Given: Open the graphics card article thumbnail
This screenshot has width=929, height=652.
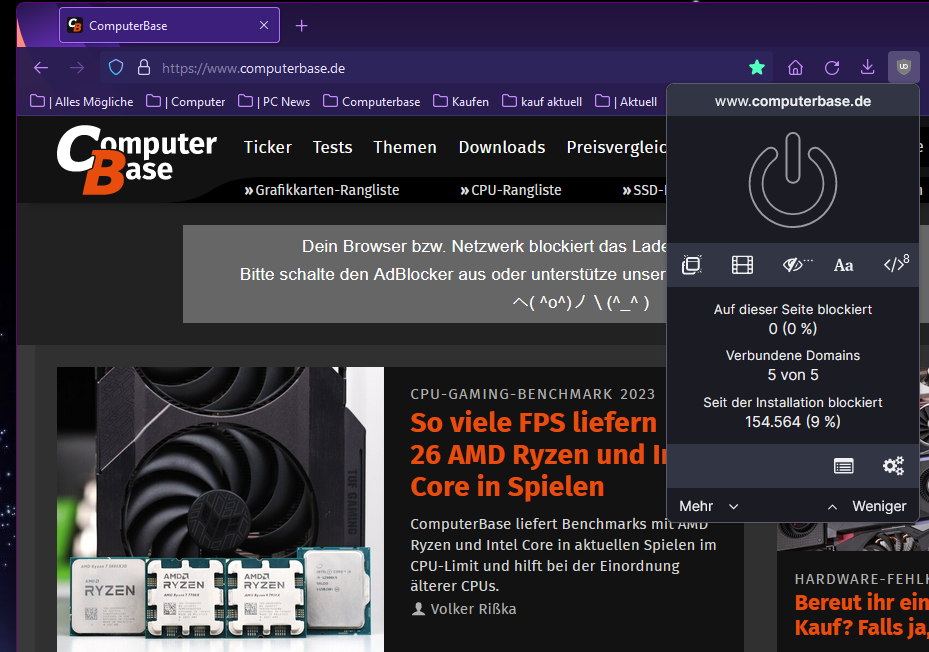Looking at the screenshot, I should pos(220,509).
